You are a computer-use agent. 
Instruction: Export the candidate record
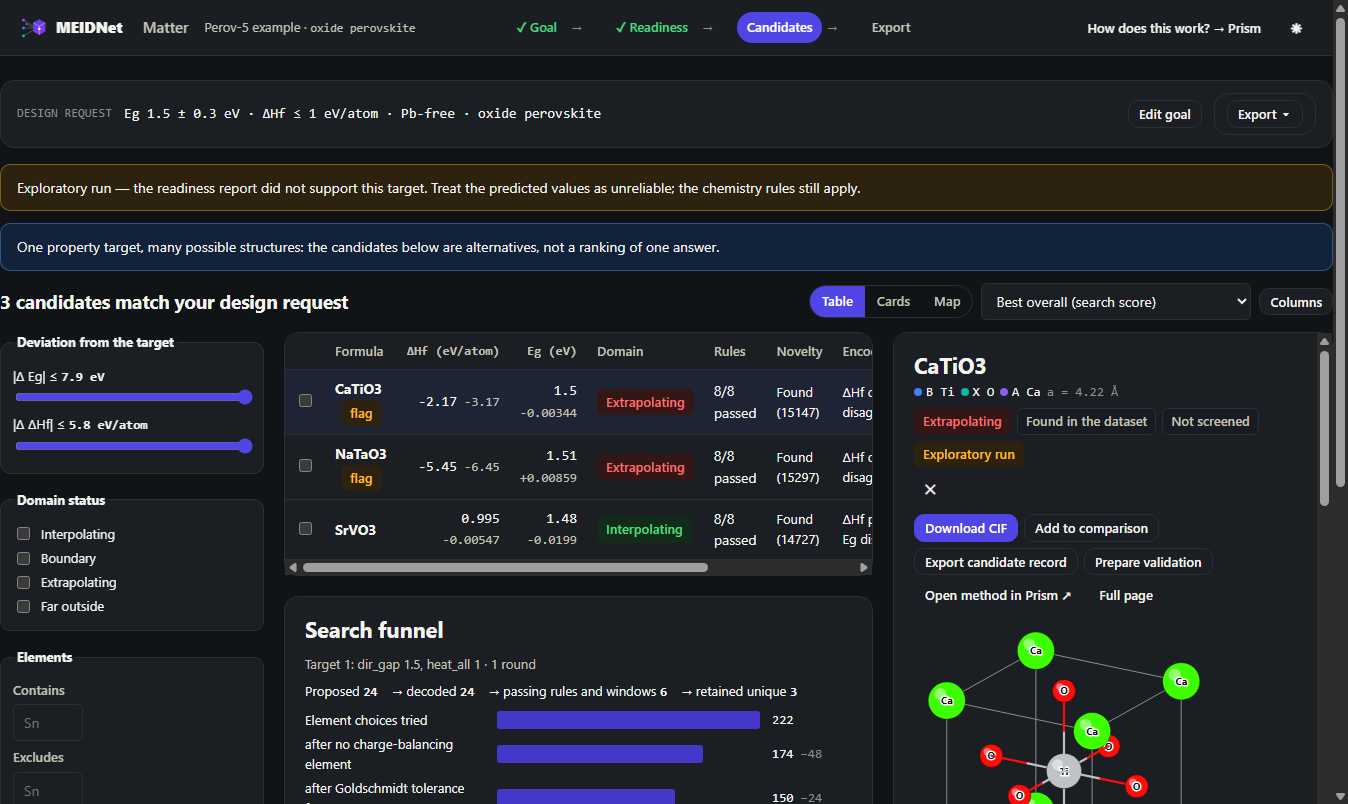click(996, 562)
